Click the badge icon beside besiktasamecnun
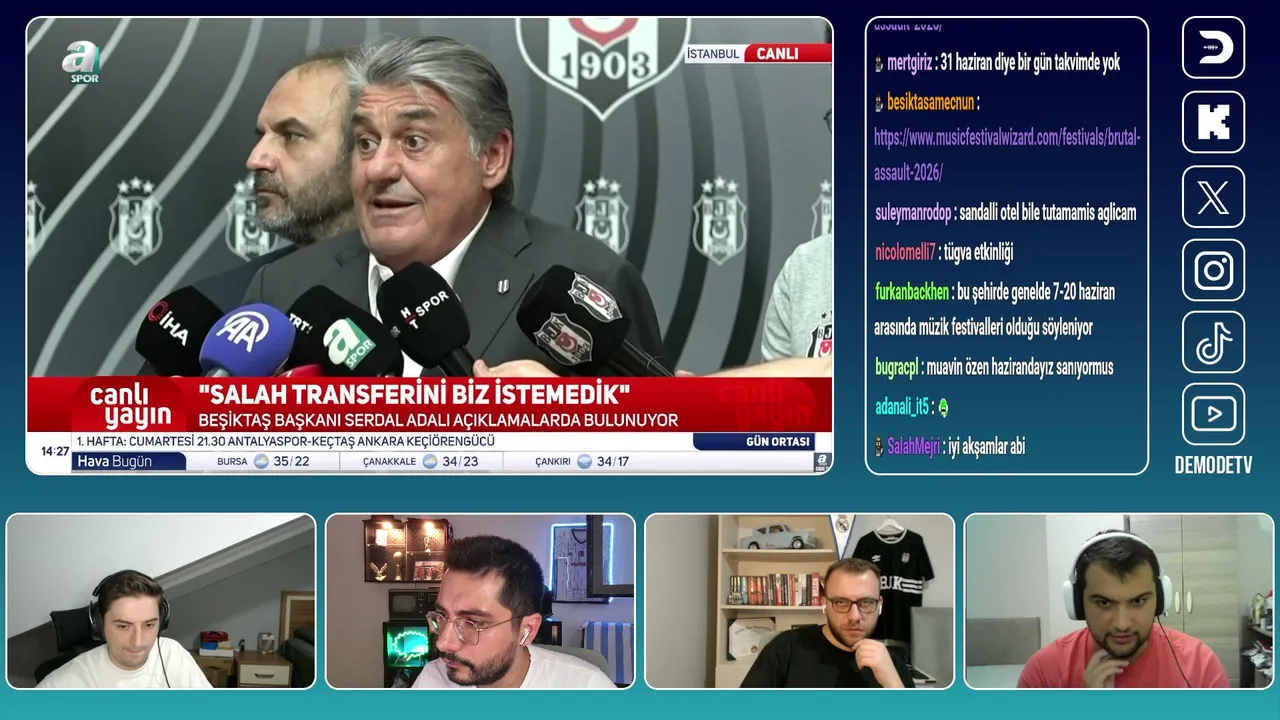The width and height of the screenshot is (1280, 720). click(x=879, y=102)
